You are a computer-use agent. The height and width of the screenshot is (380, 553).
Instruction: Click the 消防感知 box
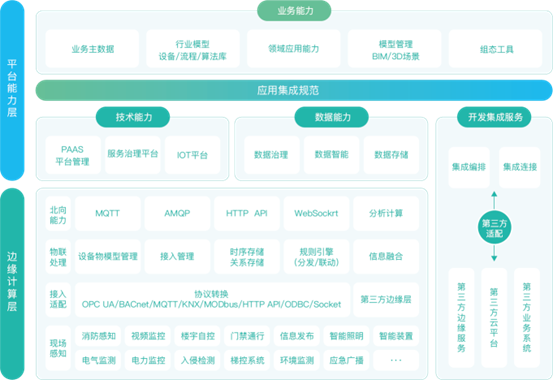[x=98, y=336]
